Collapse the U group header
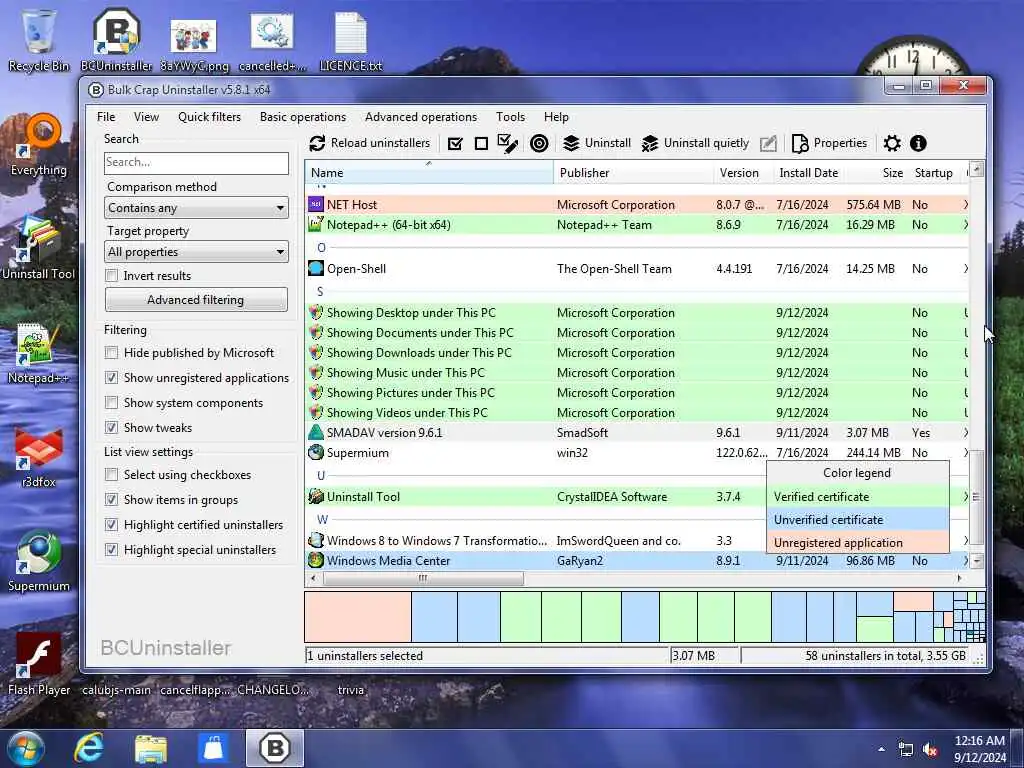The height and width of the screenshot is (768, 1024). (321, 475)
